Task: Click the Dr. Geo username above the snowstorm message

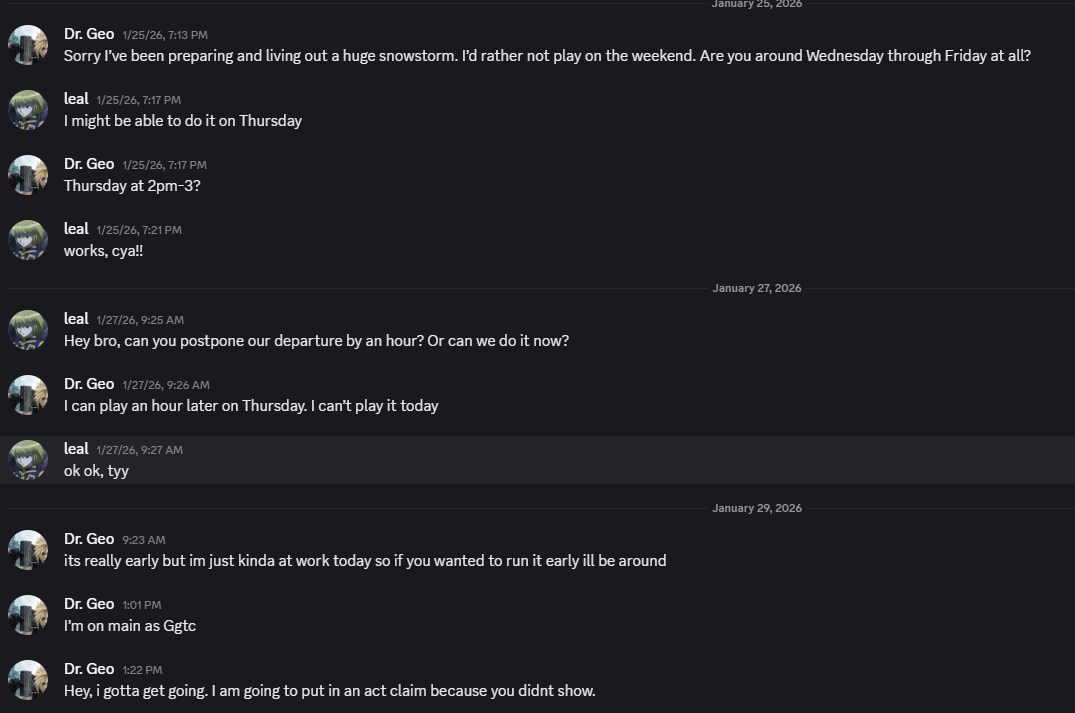Action: coord(89,34)
